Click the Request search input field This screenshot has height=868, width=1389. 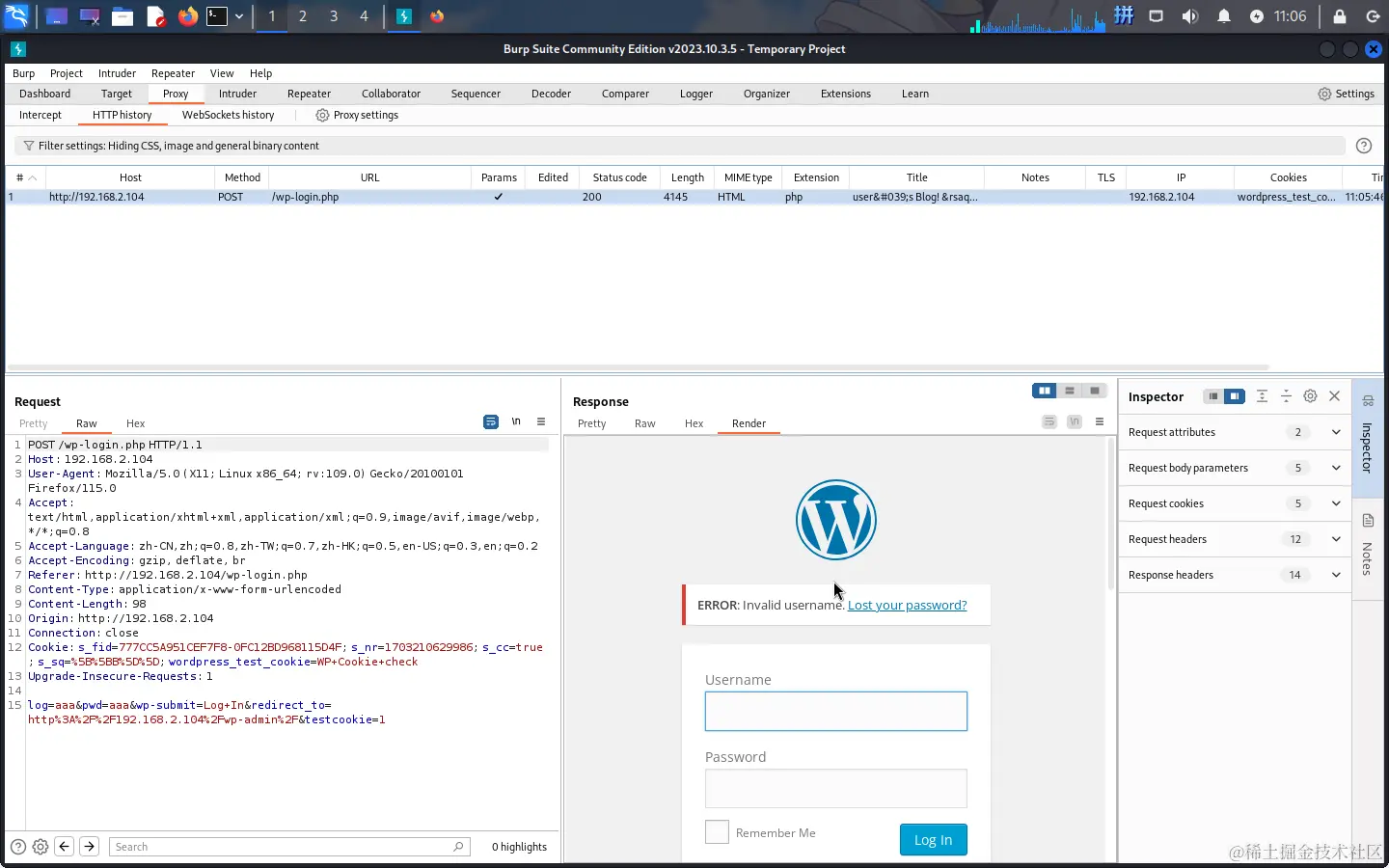(289, 847)
